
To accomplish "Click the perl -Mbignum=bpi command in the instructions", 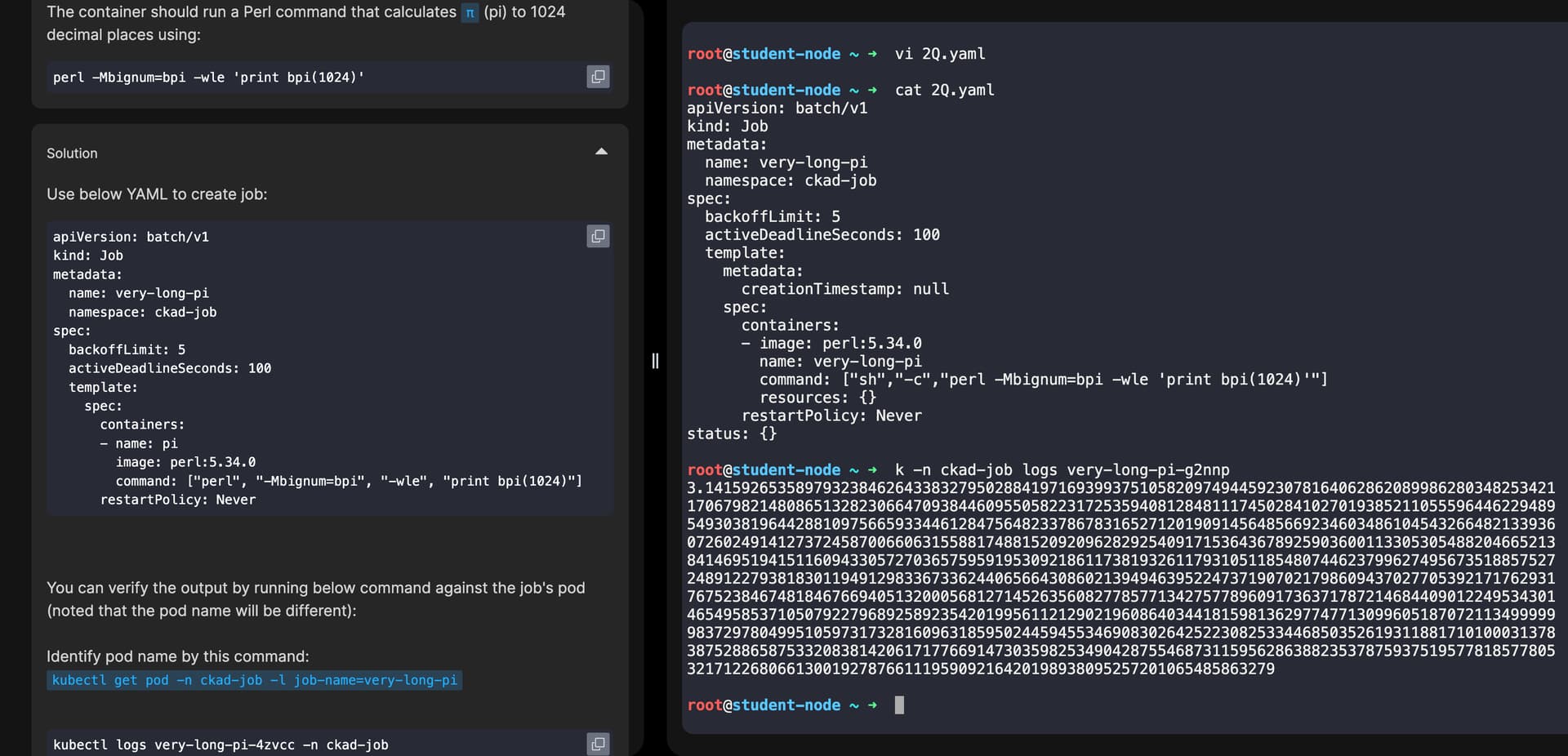I will point(209,78).
